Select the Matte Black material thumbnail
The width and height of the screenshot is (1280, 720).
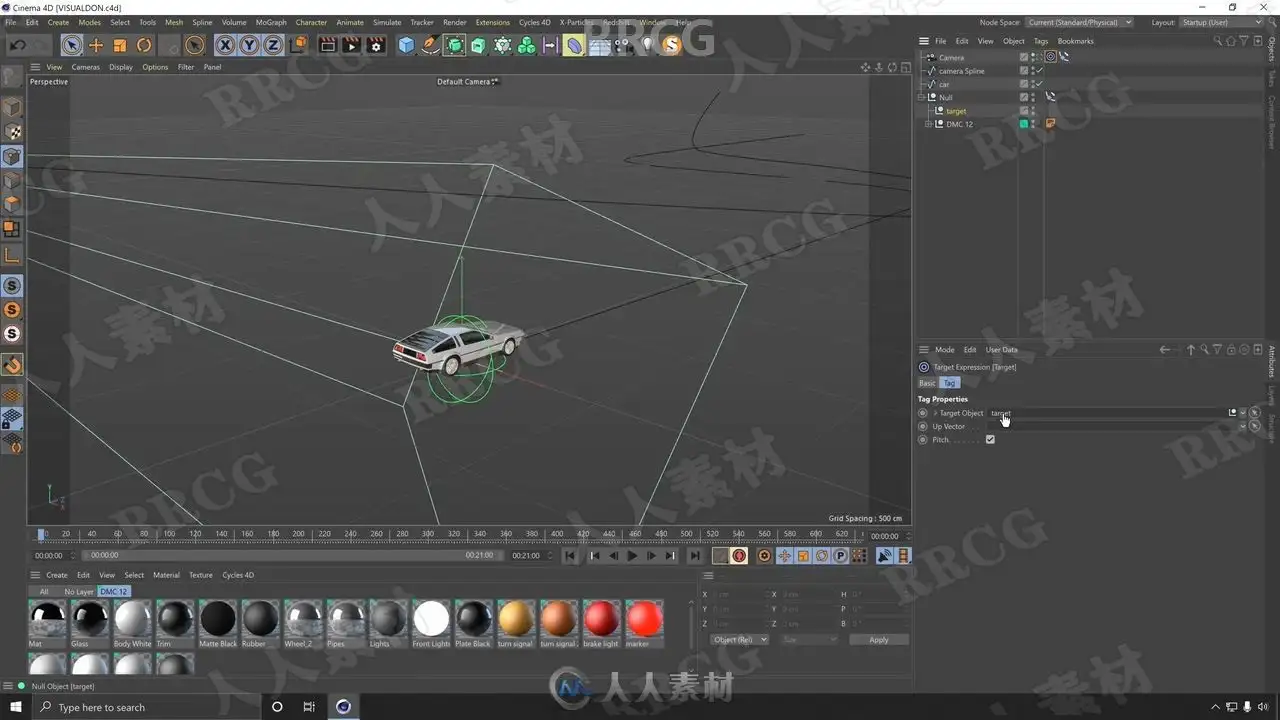[x=218, y=619]
